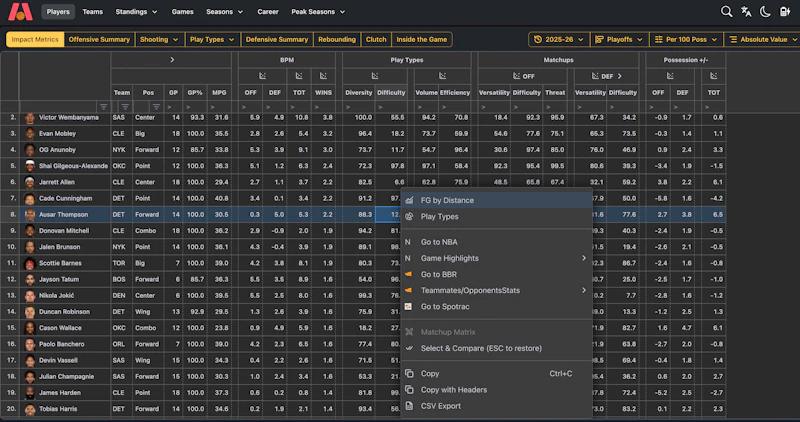Open the Pos column filter icon

point(157,107)
